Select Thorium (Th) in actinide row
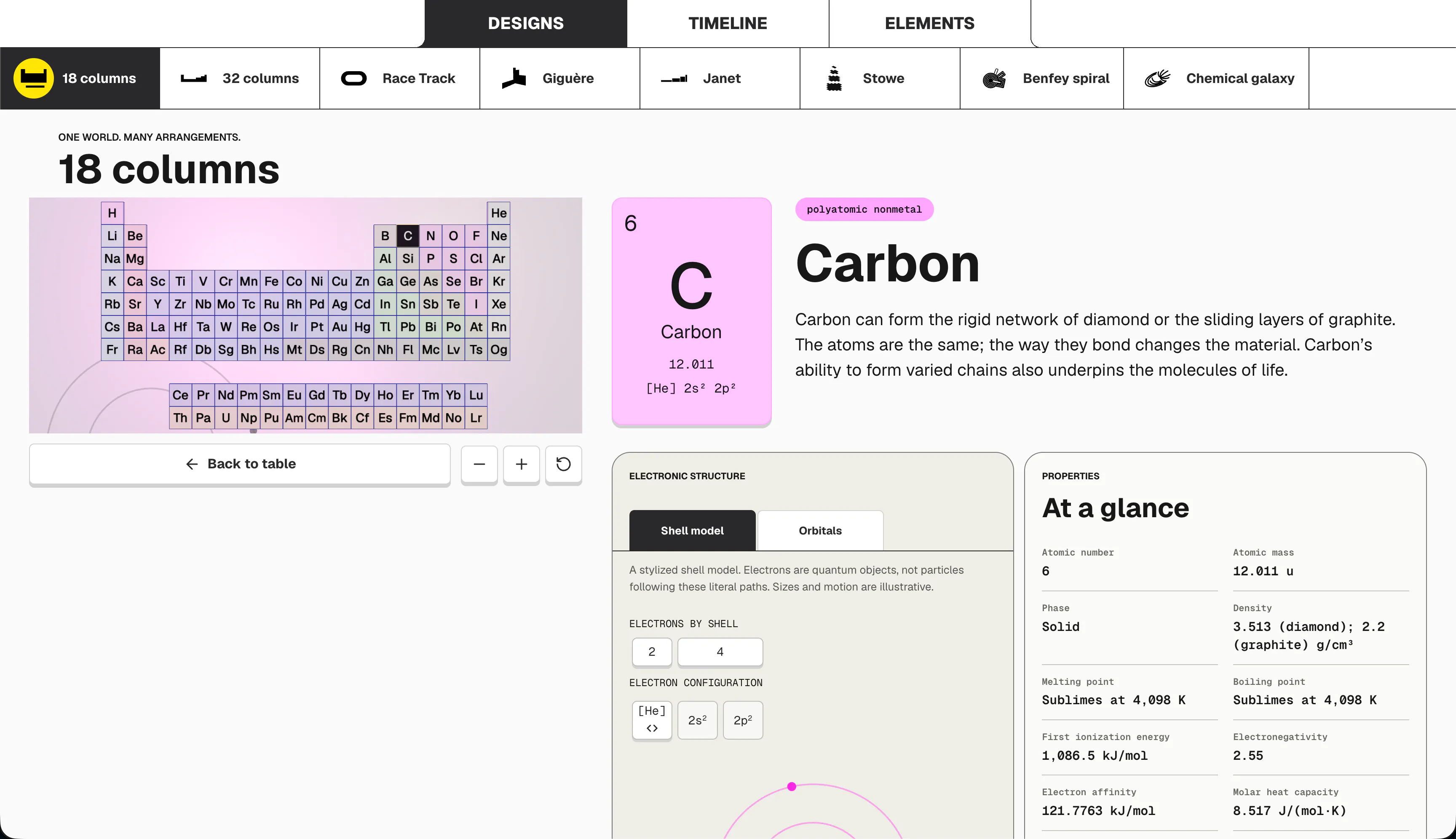 [x=180, y=418]
